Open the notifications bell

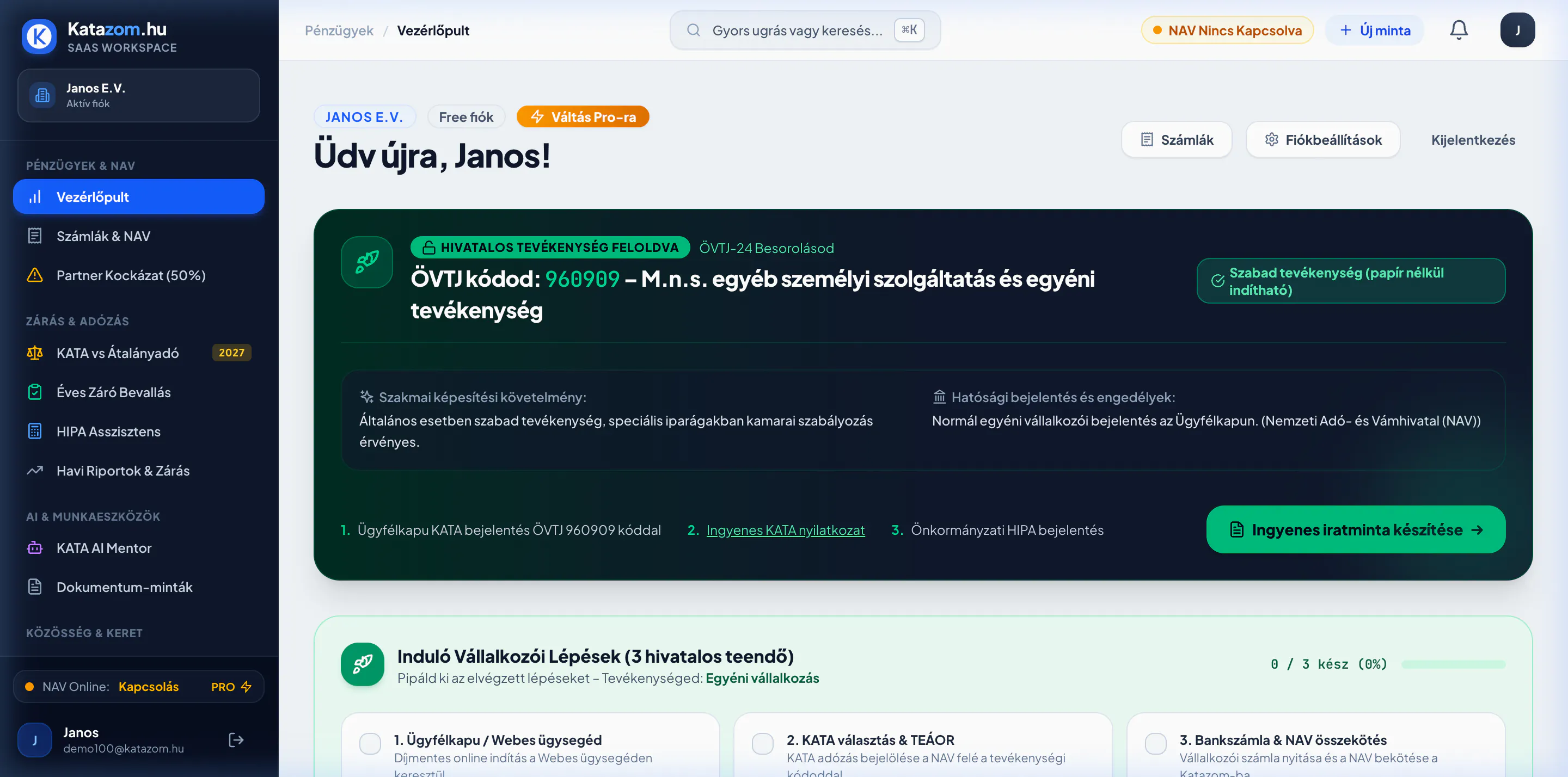(1459, 30)
